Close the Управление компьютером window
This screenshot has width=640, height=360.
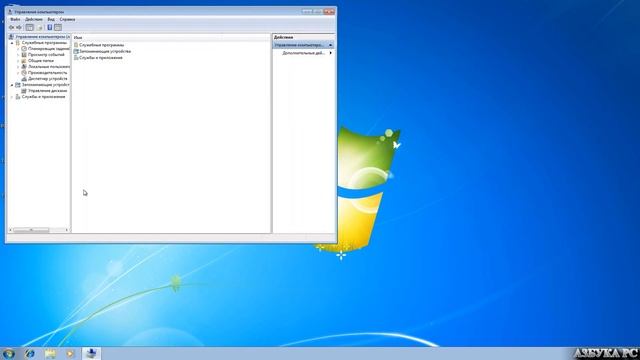329,12
